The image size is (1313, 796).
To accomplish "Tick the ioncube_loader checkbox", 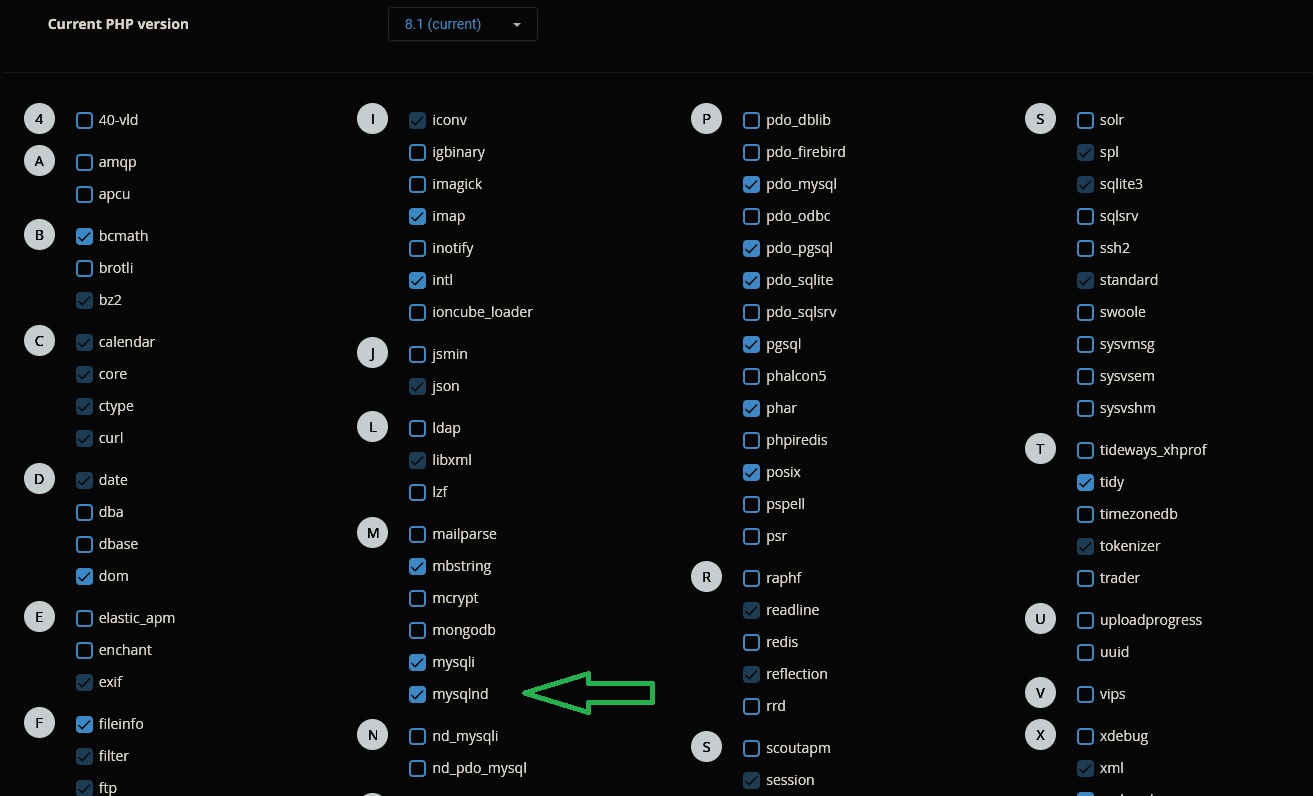I will (x=418, y=312).
